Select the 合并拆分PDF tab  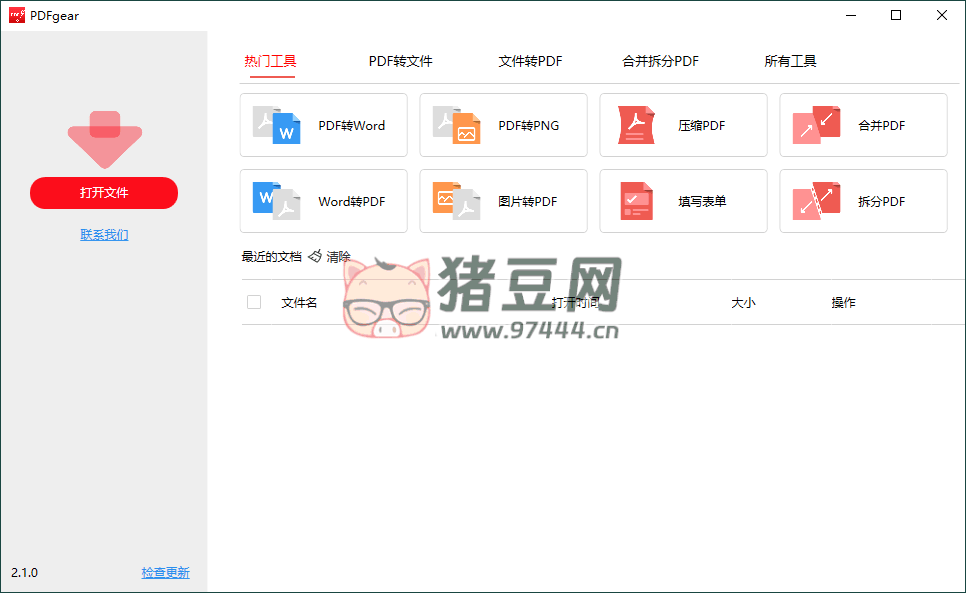pyautogui.click(x=660, y=61)
